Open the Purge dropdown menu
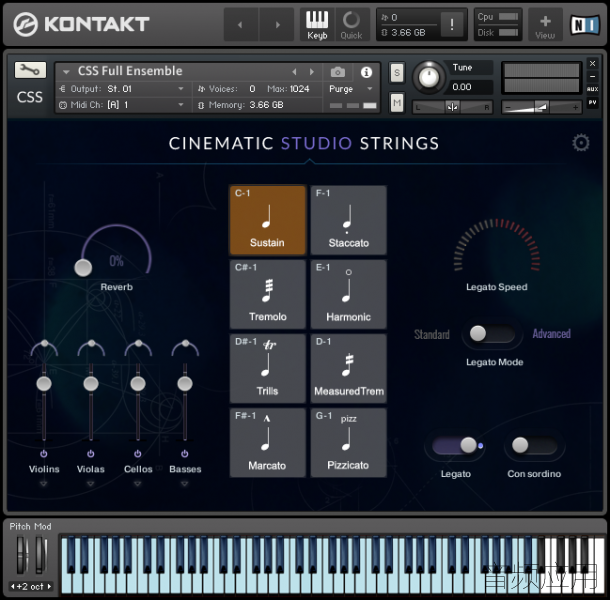Viewport: 610px width, 600px height. point(351,89)
